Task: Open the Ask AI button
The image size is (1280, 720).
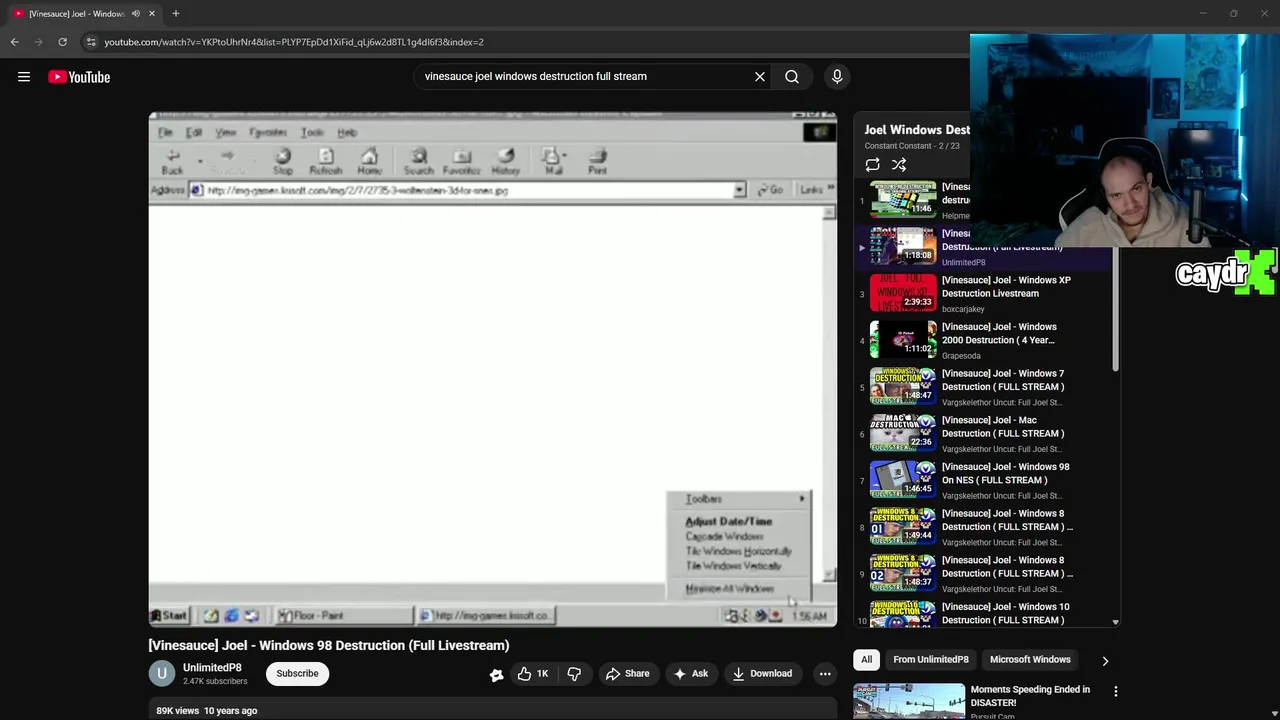Action: point(691,674)
